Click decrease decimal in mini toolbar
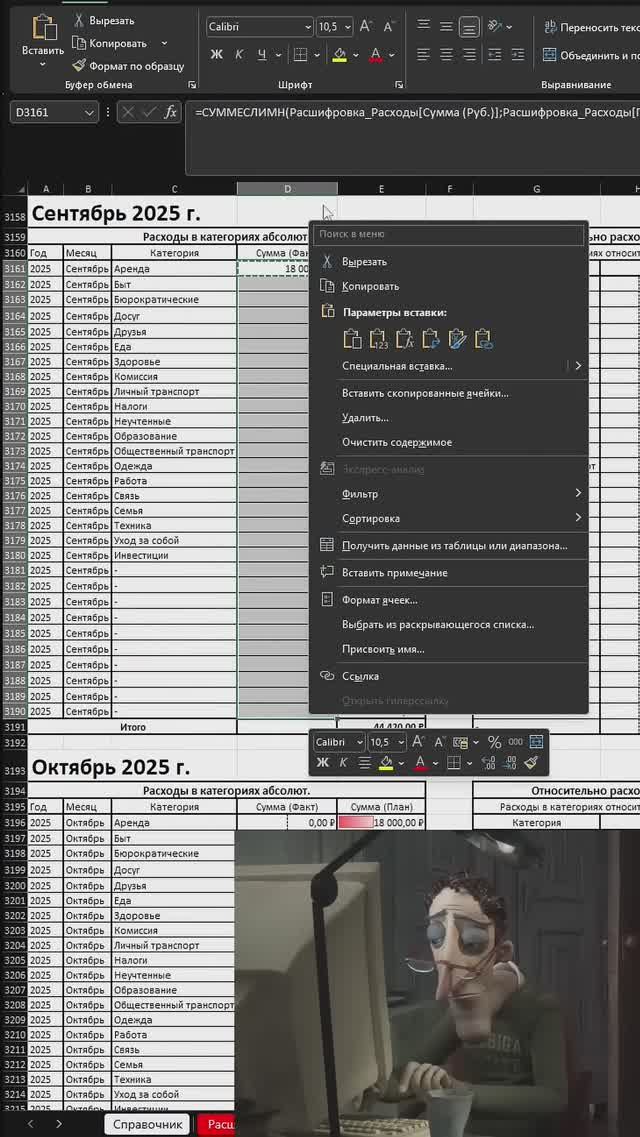 [x=510, y=763]
